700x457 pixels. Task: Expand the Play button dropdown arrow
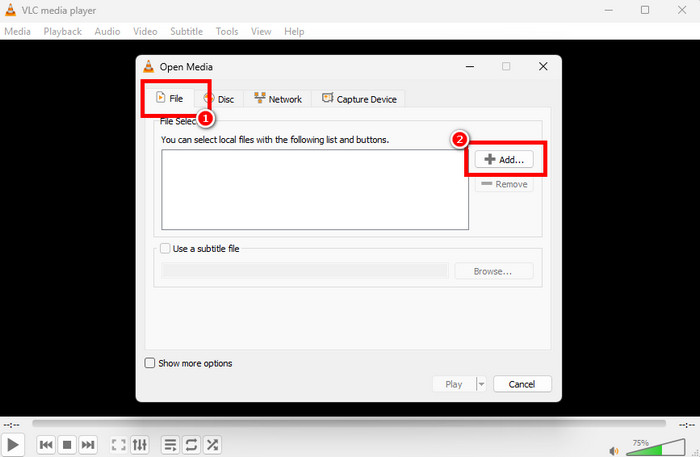tap(481, 384)
